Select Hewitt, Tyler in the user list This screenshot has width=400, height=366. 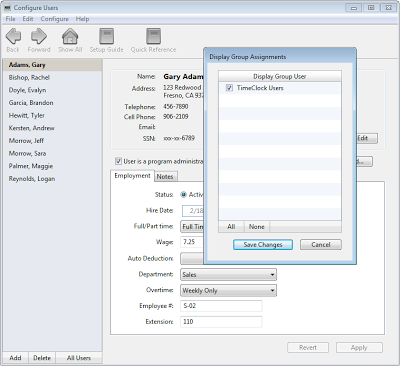pyautogui.click(x=52, y=116)
